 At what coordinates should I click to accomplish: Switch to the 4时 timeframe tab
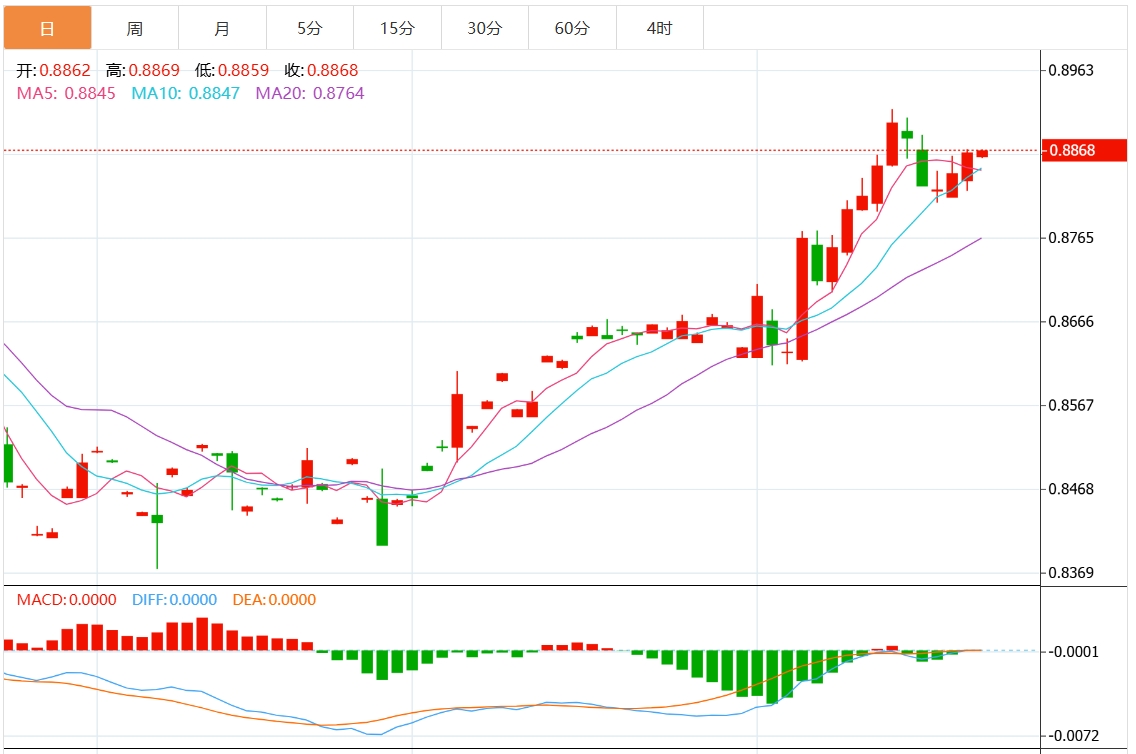pyautogui.click(x=660, y=28)
